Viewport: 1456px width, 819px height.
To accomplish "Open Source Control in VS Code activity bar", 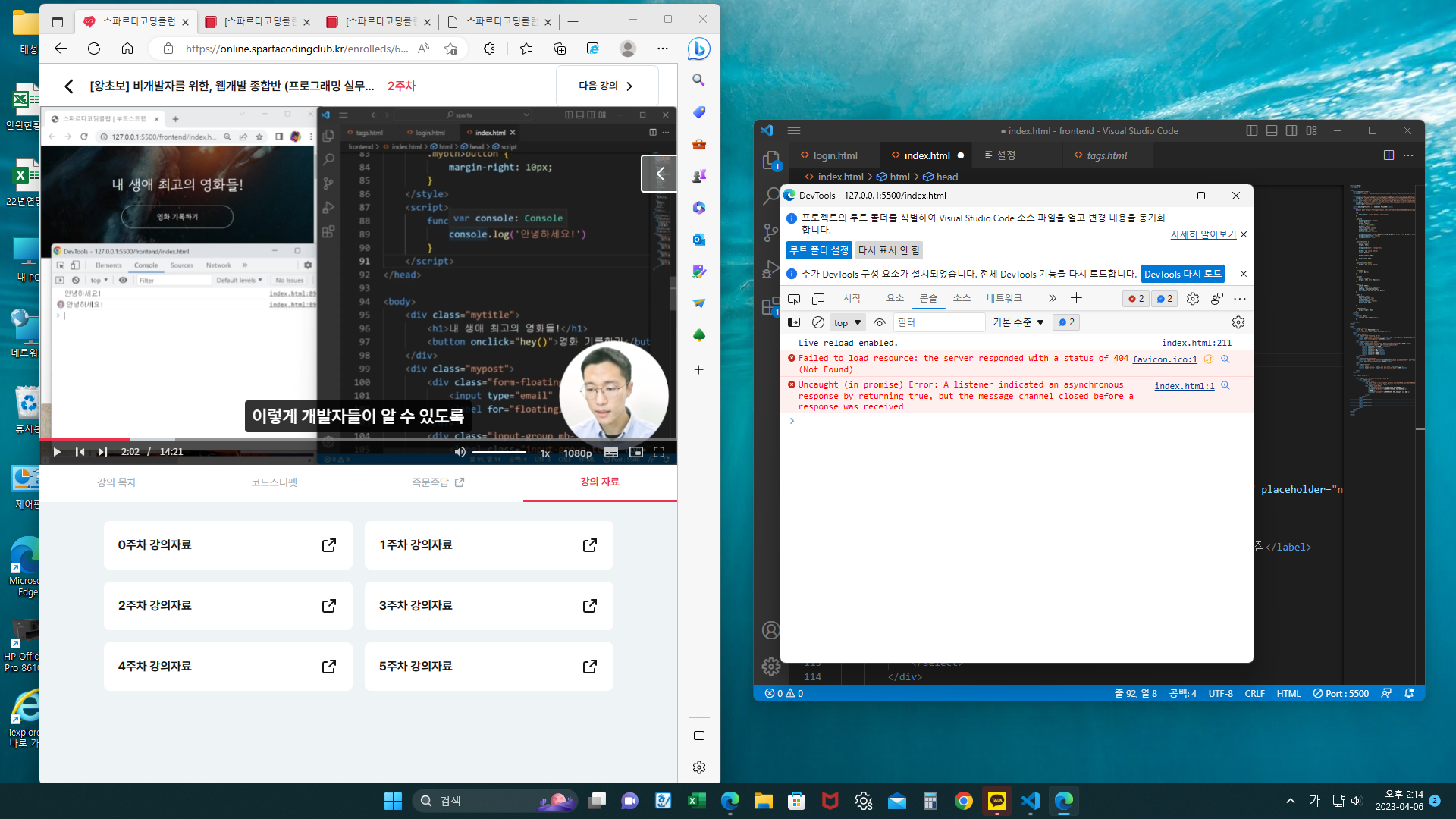I will (x=770, y=232).
